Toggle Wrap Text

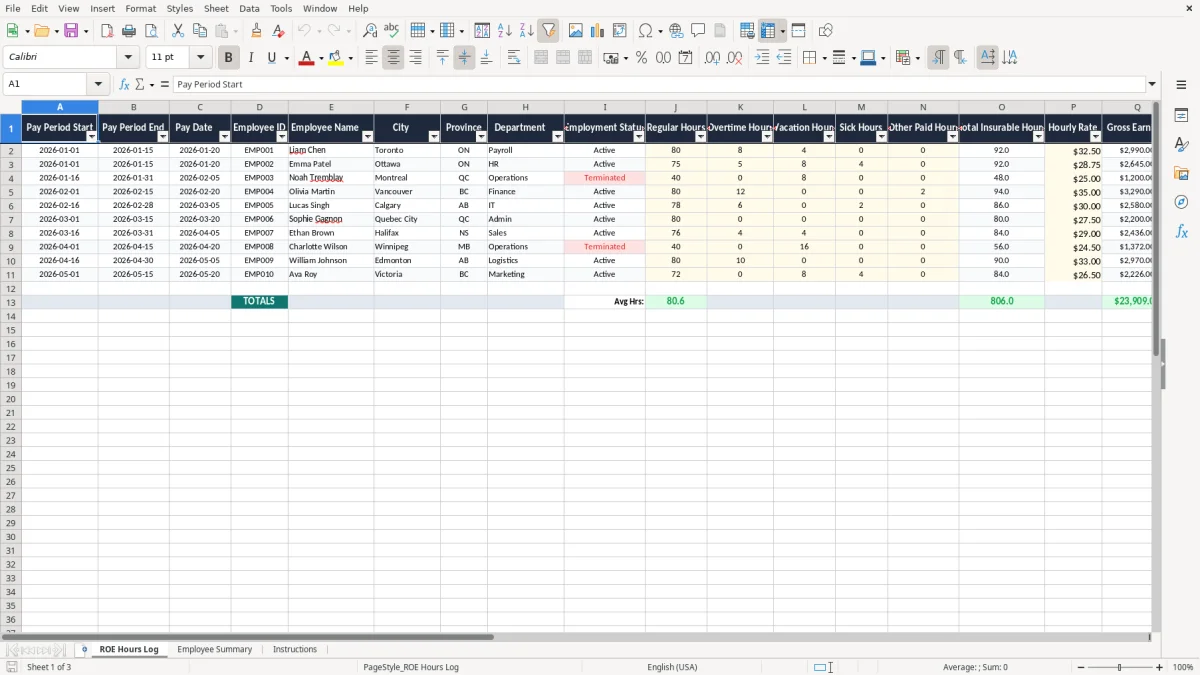tap(514, 58)
